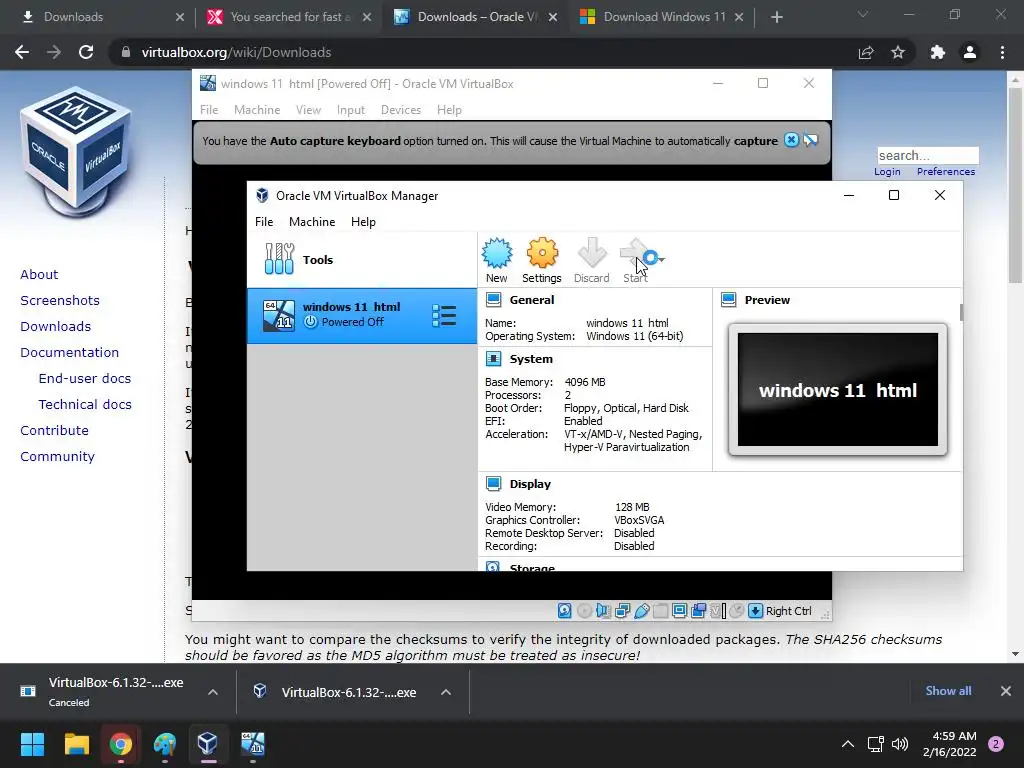Click the Login link
1024x768 pixels.
tap(887, 171)
